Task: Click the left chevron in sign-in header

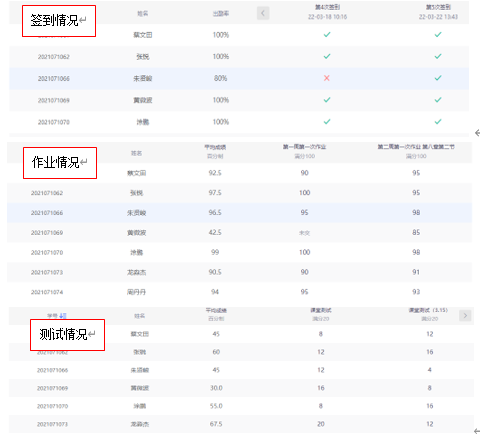Action: coord(263,13)
